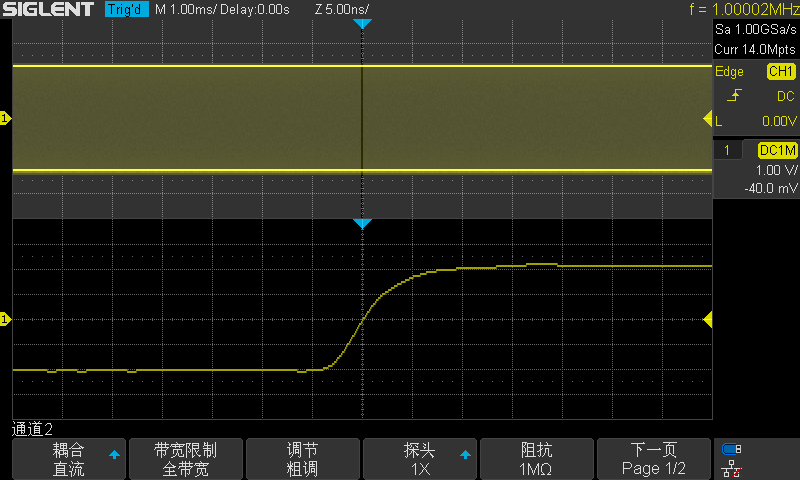
Task: Click the trigger level arrow in zoom window
Action: [x=707, y=319]
